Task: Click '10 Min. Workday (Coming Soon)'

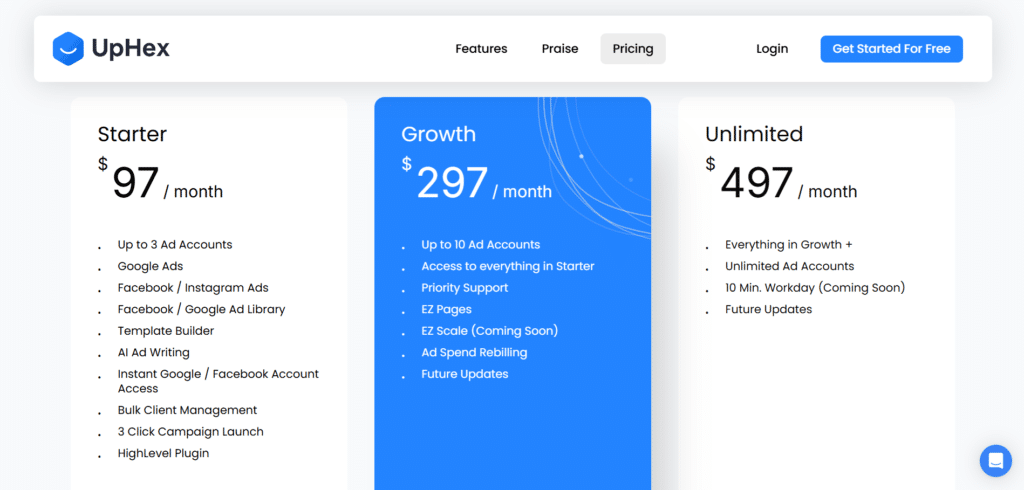Action: [815, 288]
